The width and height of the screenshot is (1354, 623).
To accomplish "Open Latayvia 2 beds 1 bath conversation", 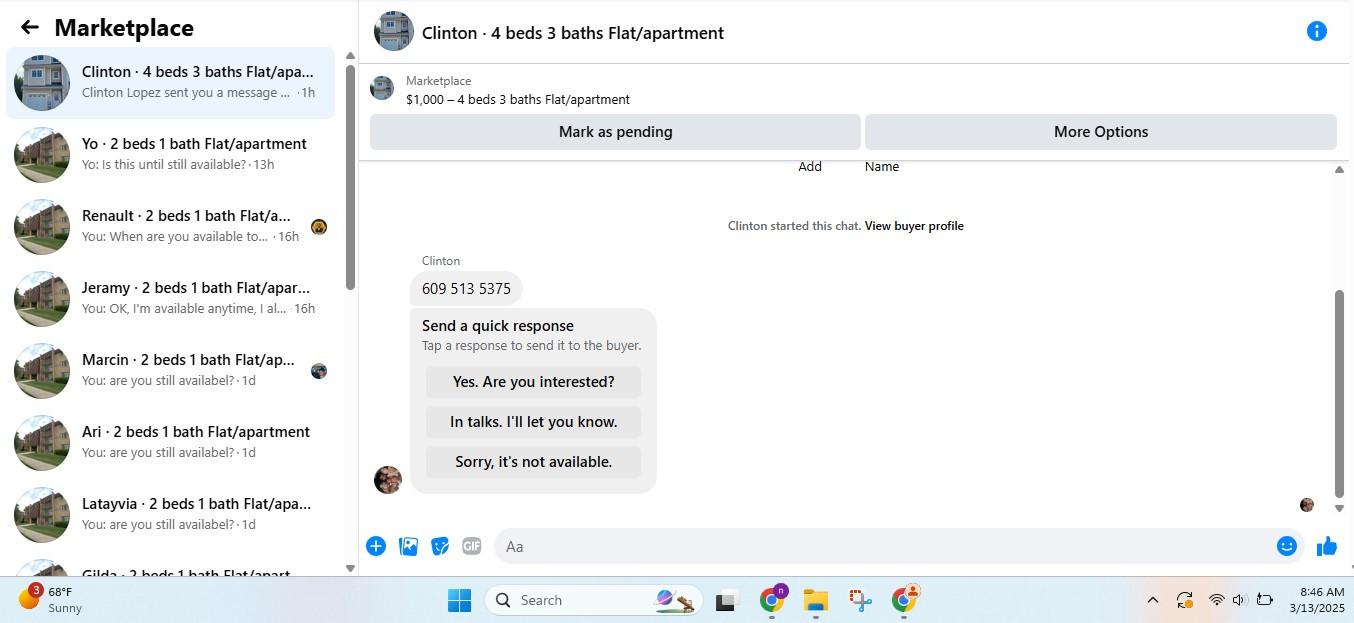I will coord(170,515).
